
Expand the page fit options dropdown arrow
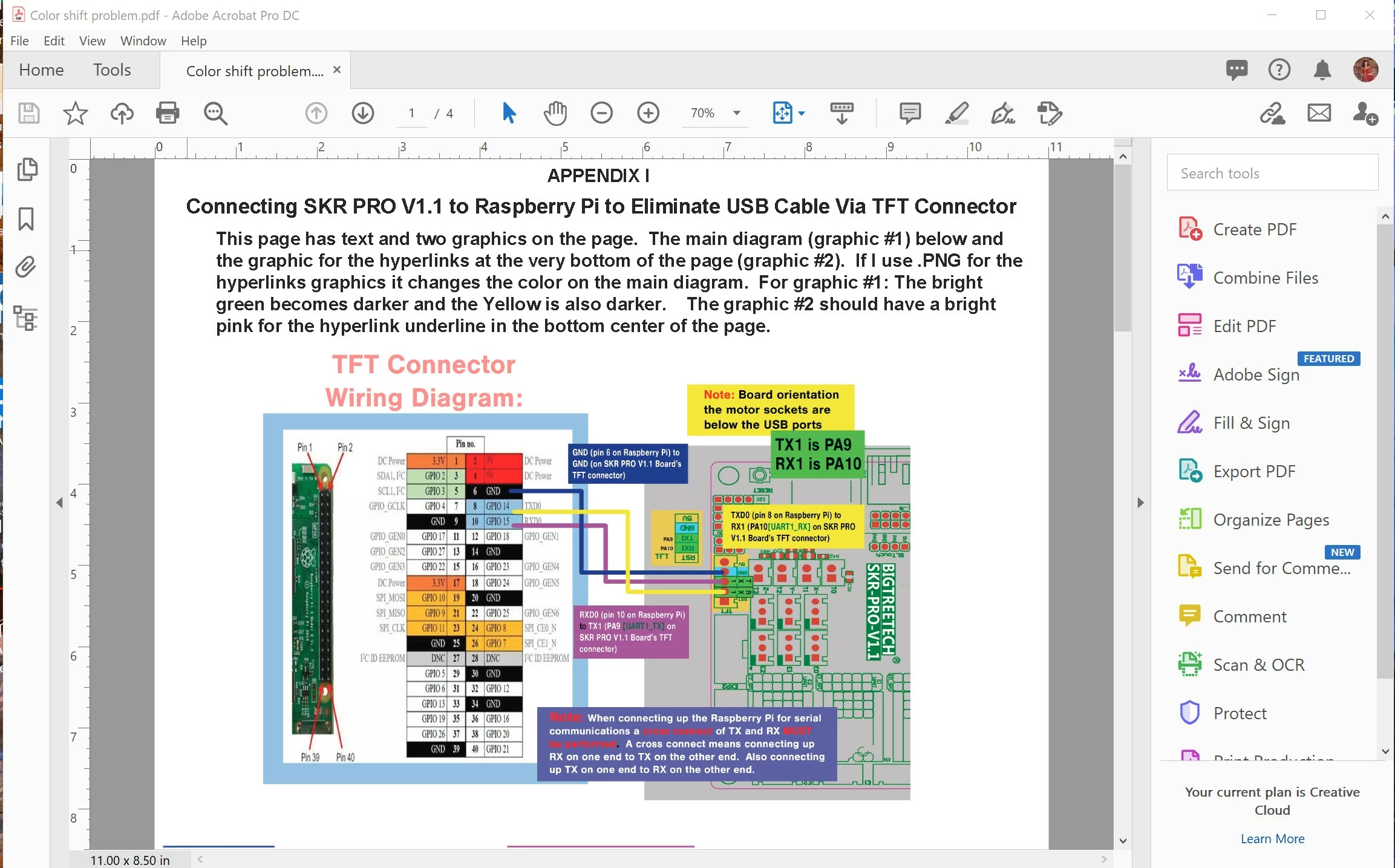coord(802,113)
